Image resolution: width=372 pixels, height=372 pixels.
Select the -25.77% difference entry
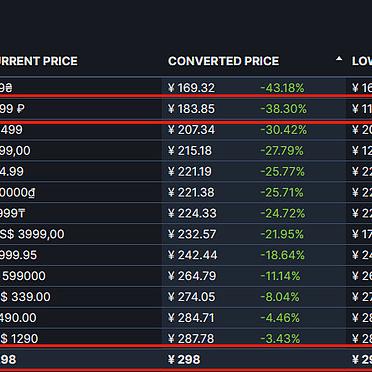282,172
